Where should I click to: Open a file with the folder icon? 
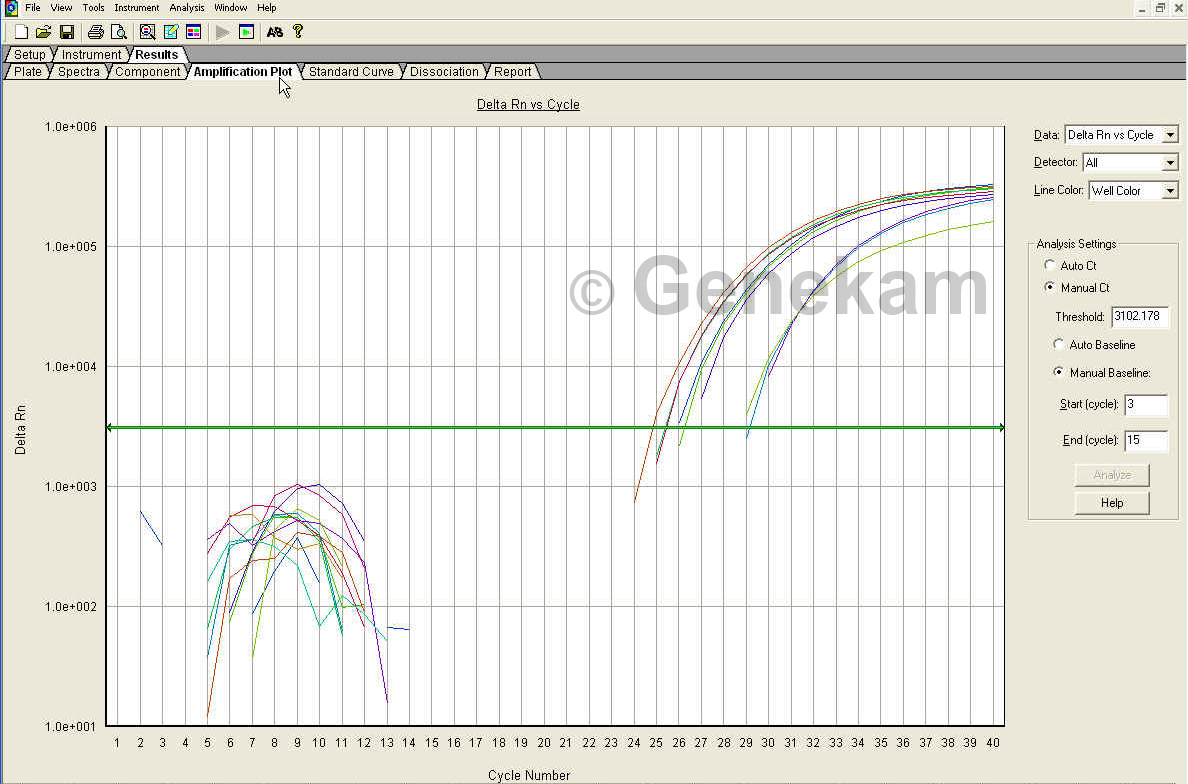click(44, 32)
